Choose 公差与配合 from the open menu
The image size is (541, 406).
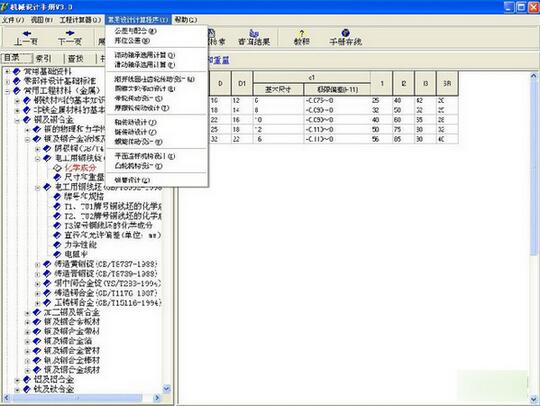point(135,31)
